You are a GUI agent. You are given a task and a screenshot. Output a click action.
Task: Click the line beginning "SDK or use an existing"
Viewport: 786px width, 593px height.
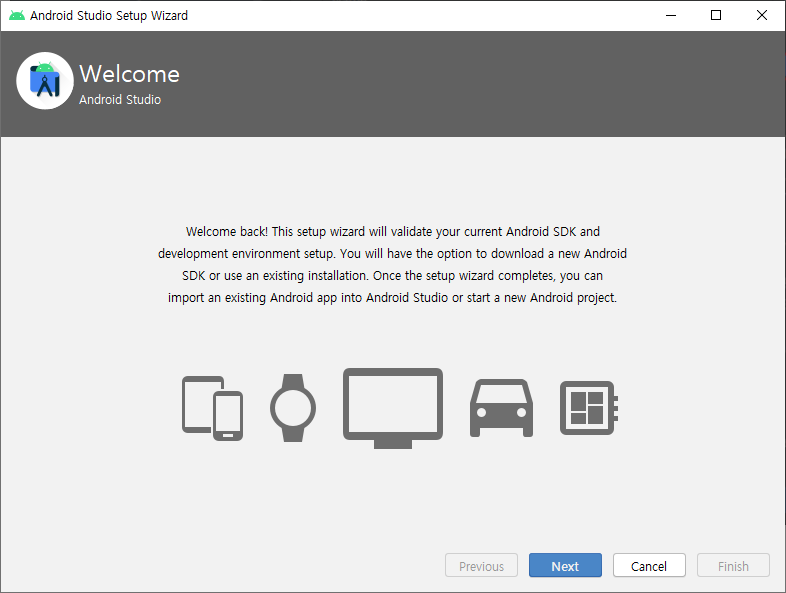tap(392, 276)
